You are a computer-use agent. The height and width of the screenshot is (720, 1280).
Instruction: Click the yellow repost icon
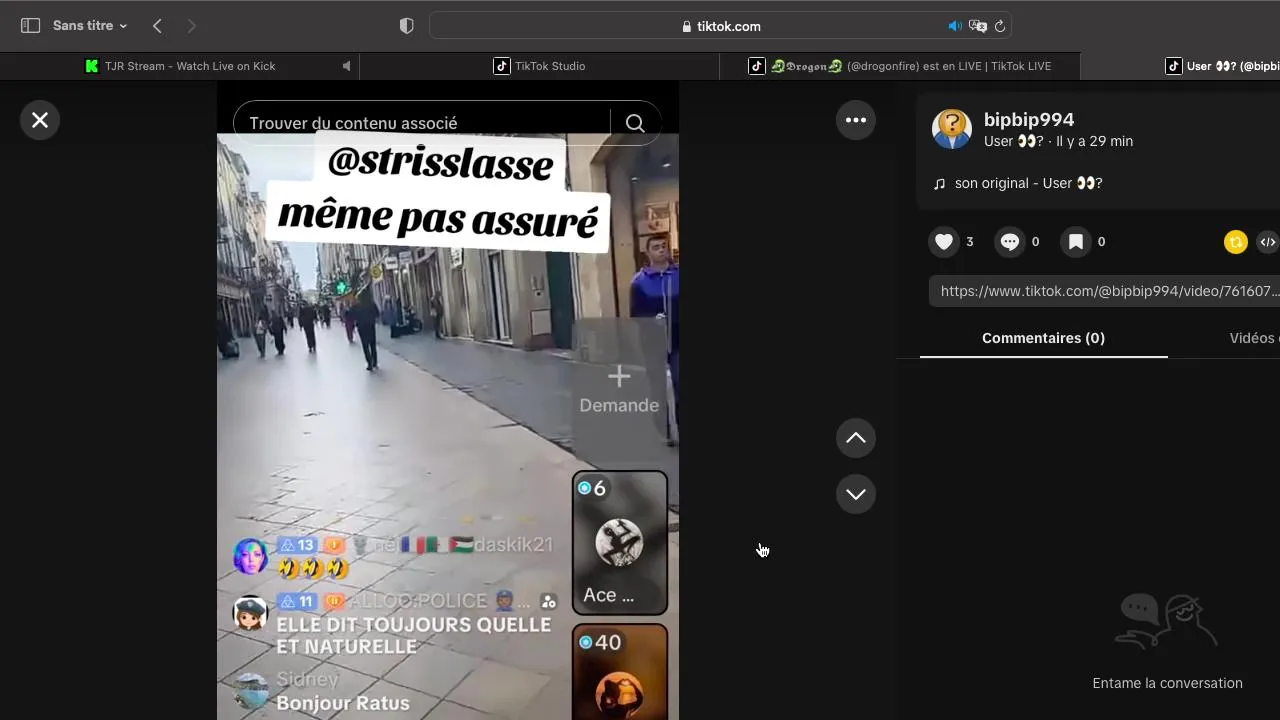coord(1236,242)
